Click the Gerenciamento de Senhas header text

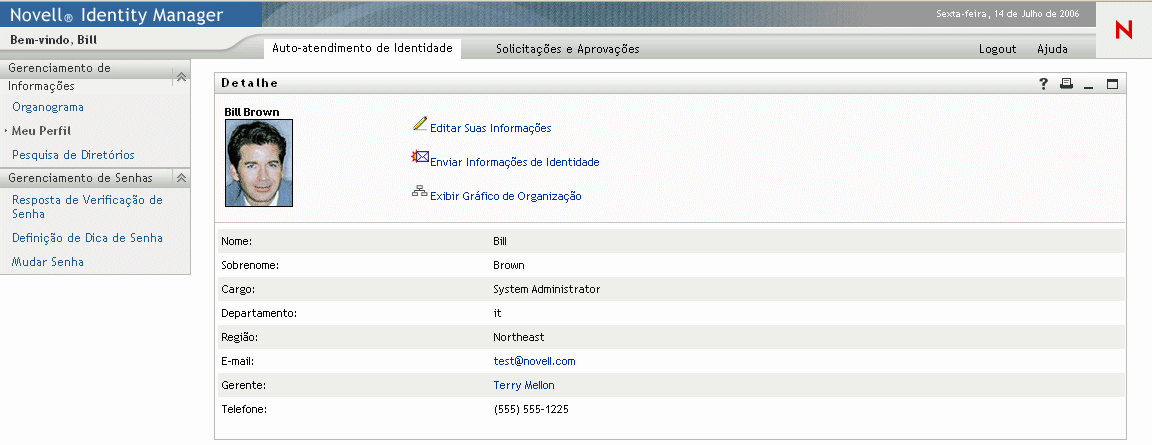pyautogui.click(x=81, y=178)
